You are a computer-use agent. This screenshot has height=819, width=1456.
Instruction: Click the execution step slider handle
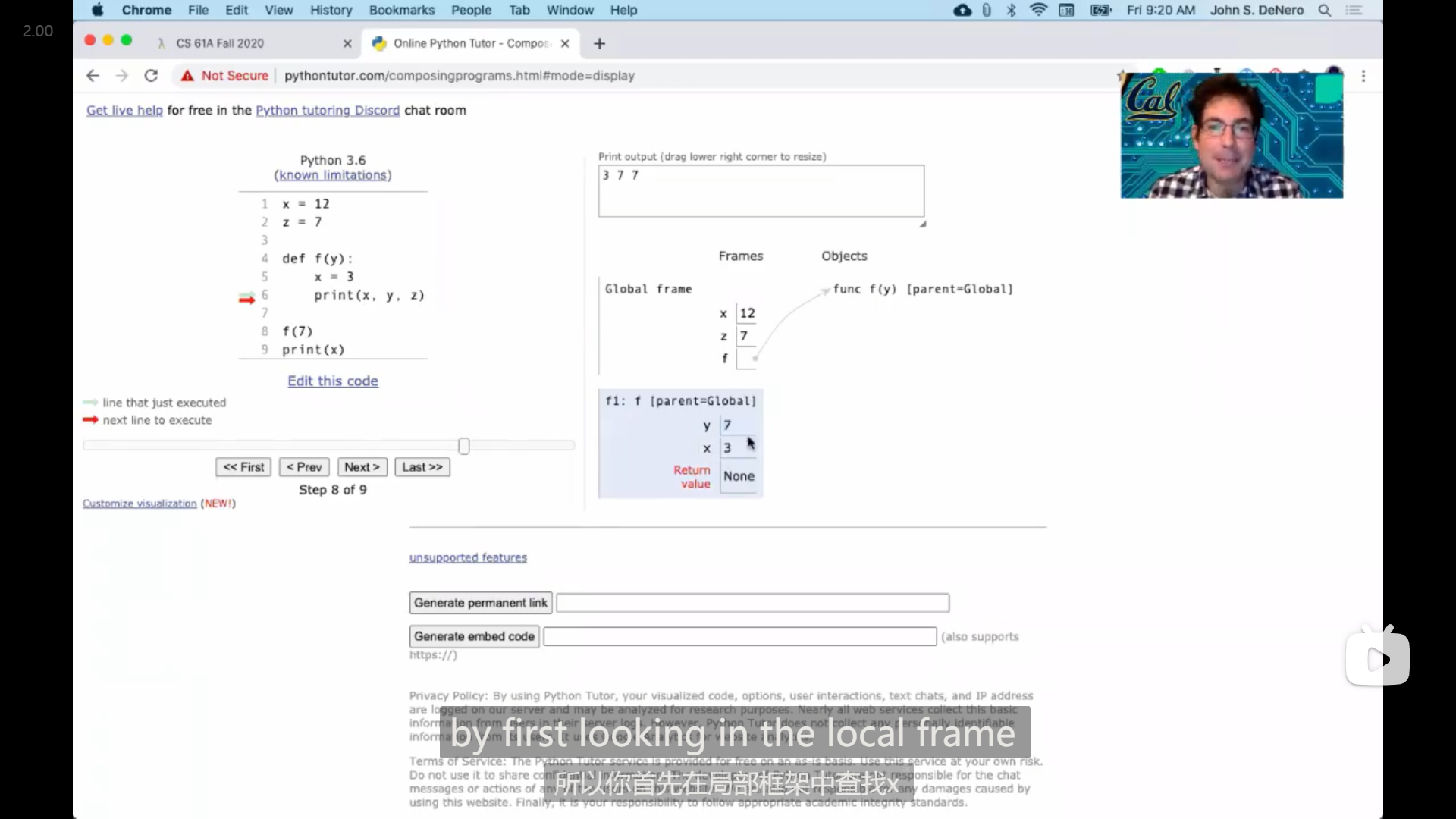click(464, 446)
